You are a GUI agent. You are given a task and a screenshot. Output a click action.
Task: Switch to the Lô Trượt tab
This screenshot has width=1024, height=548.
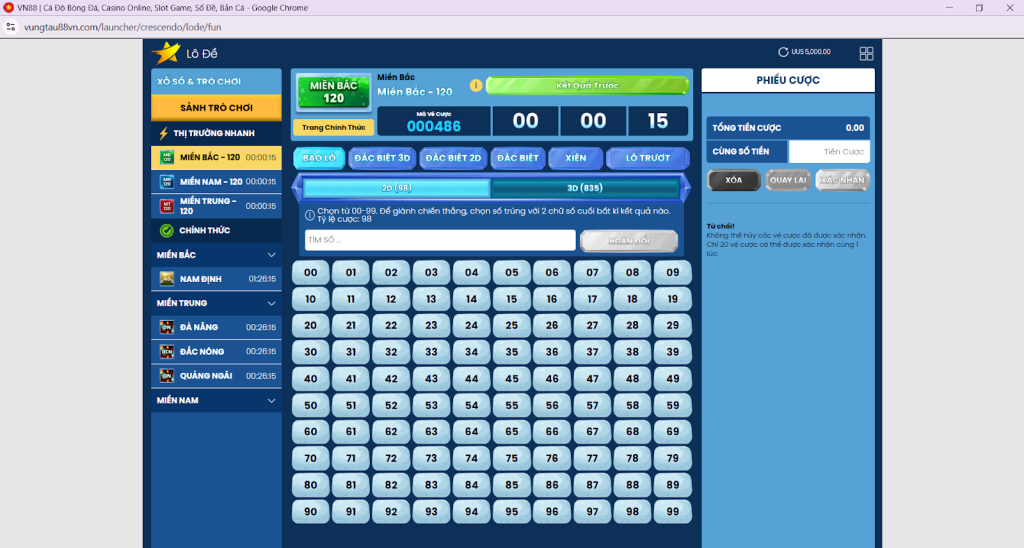pos(648,158)
